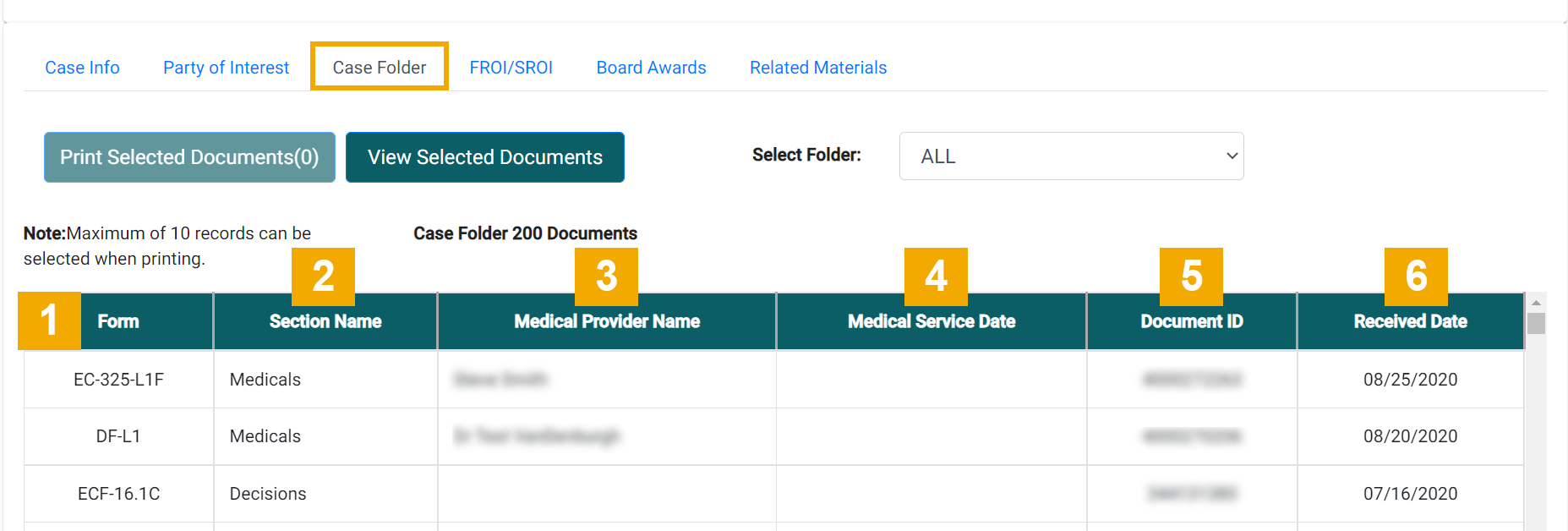Sort by the Received Date column header
This screenshot has width=1568, height=531.
(x=1409, y=322)
